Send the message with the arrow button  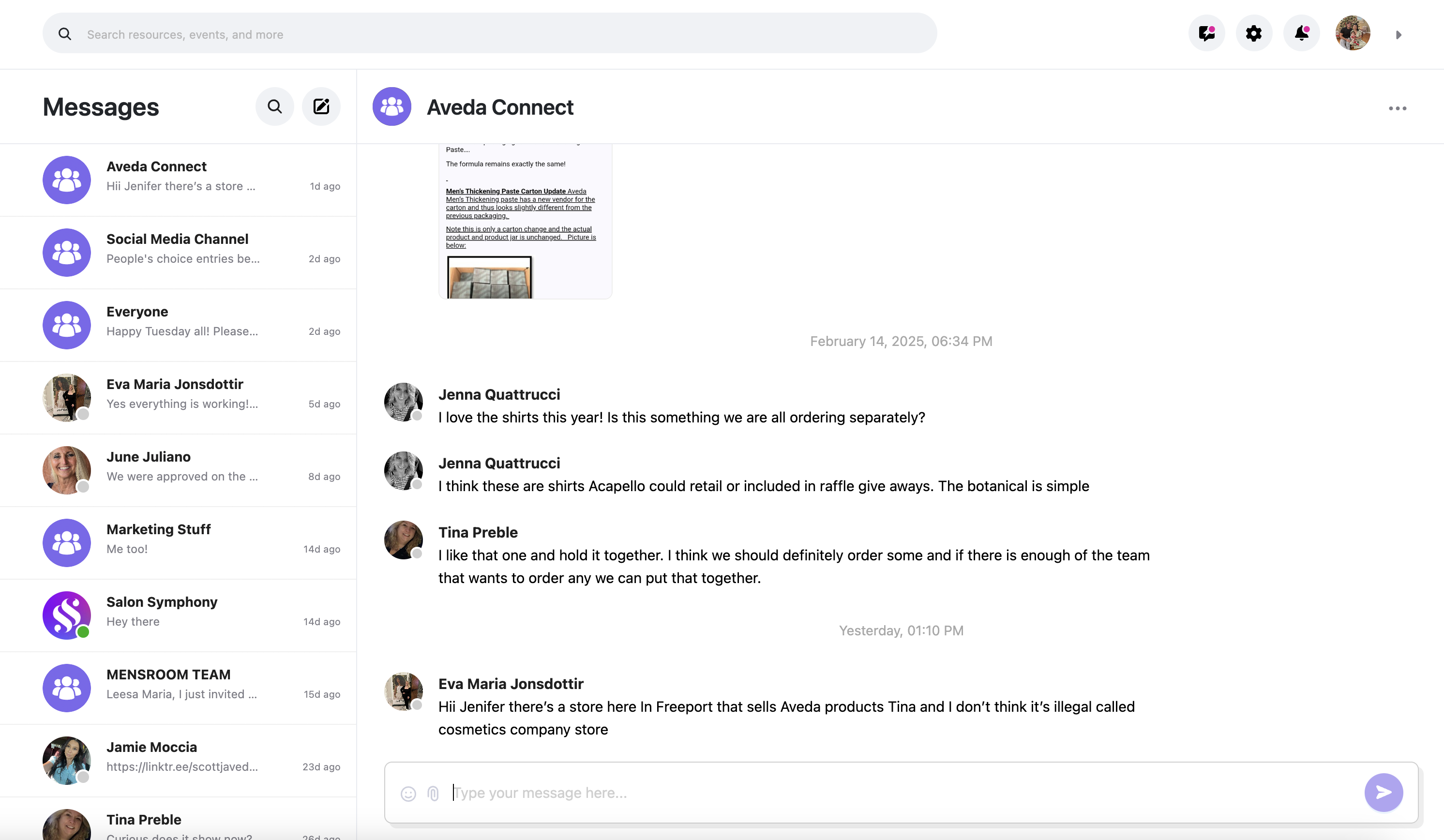[x=1383, y=793]
